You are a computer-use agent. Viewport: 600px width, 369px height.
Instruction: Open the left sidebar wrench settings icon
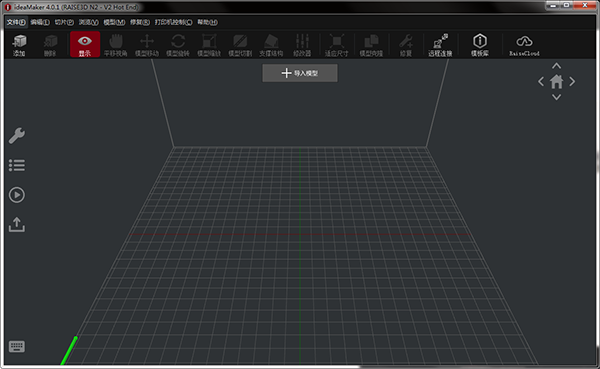click(17, 136)
